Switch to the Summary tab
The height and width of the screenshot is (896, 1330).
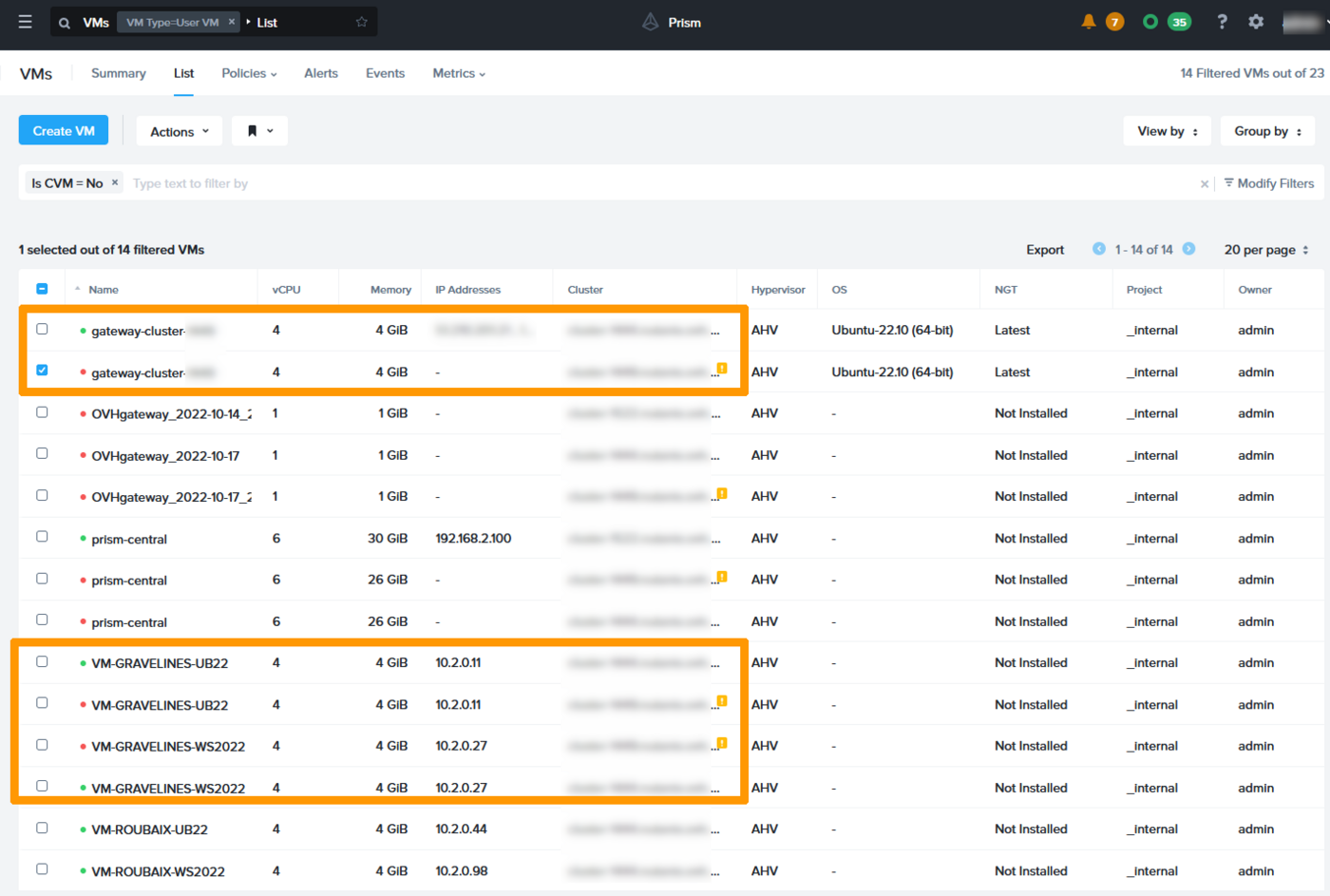(118, 73)
